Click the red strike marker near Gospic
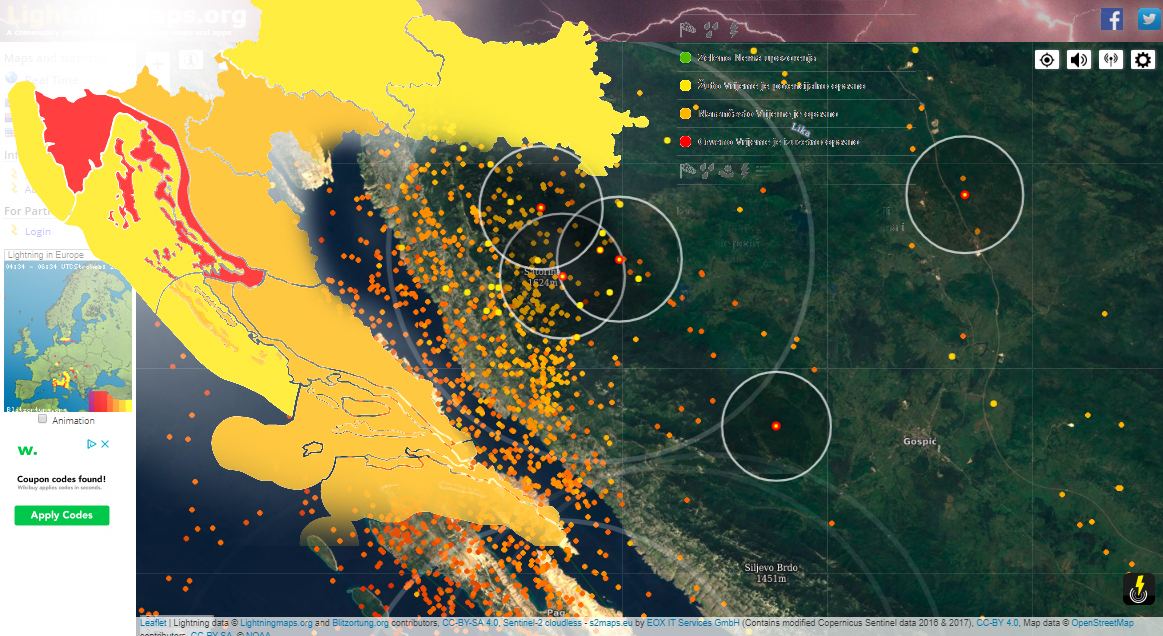Screen dimensions: 1163x636 [776, 426]
